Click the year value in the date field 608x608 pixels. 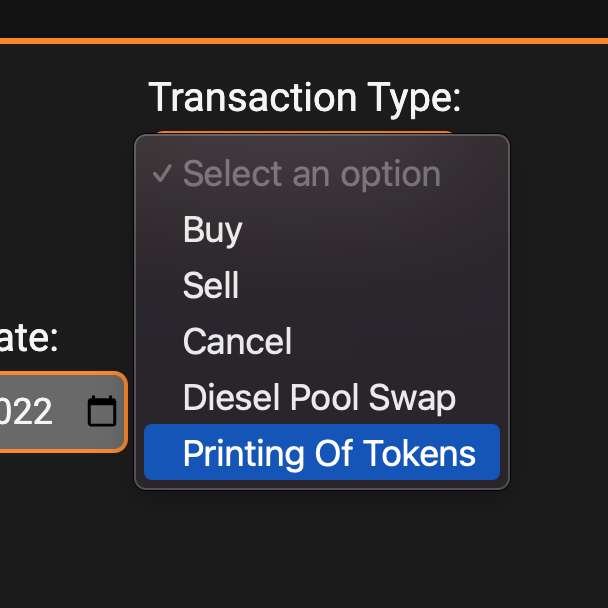[27, 411]
